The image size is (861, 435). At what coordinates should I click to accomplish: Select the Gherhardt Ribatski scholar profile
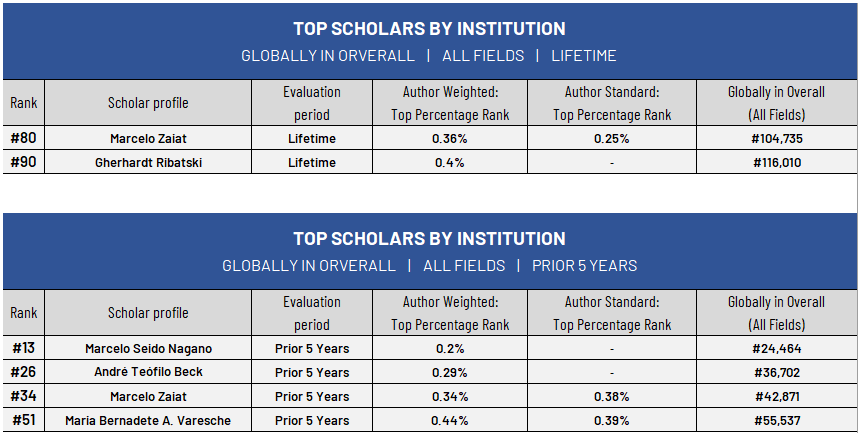click(x=148, y=163)
